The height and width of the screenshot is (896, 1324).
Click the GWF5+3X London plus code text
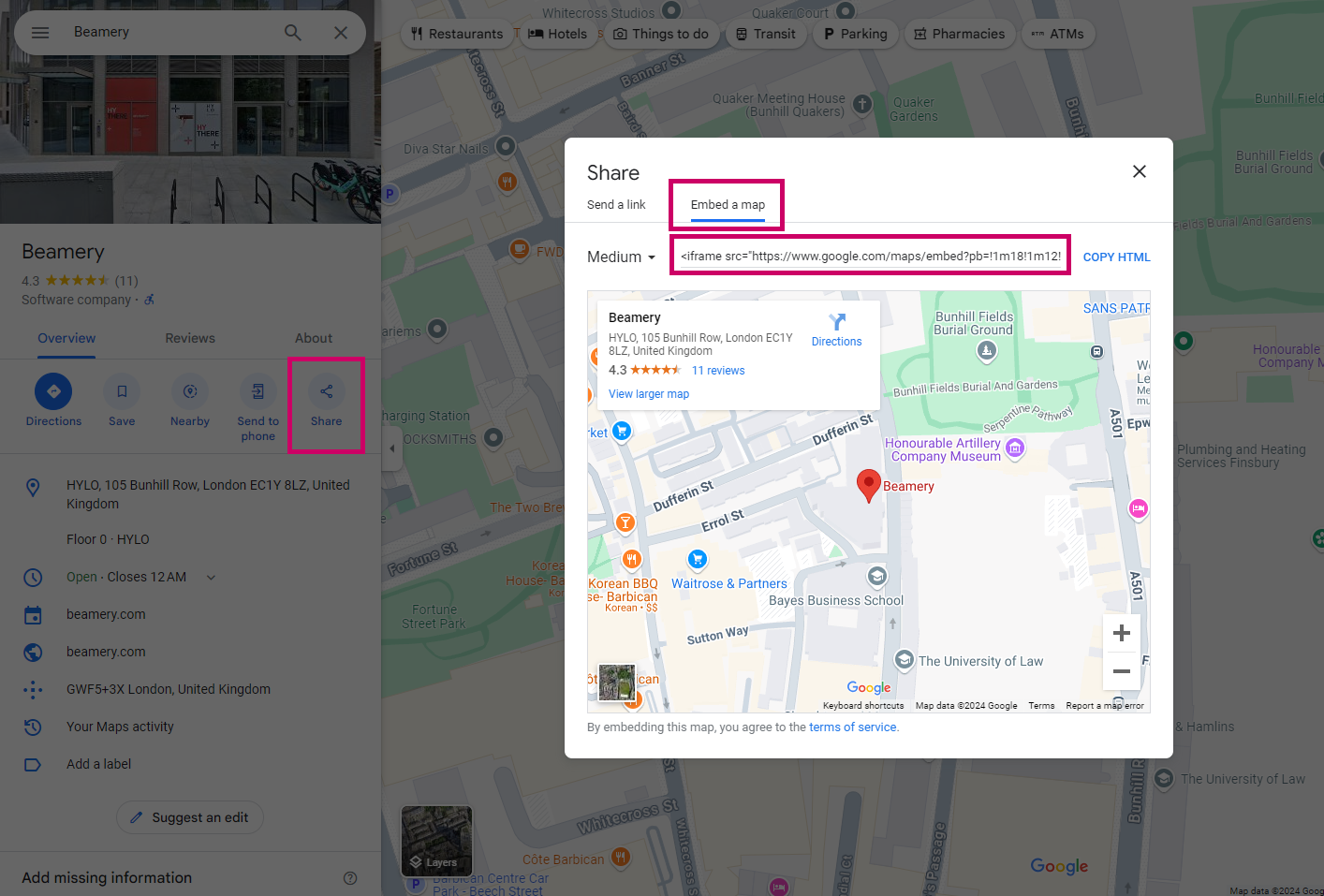point(169,690)
